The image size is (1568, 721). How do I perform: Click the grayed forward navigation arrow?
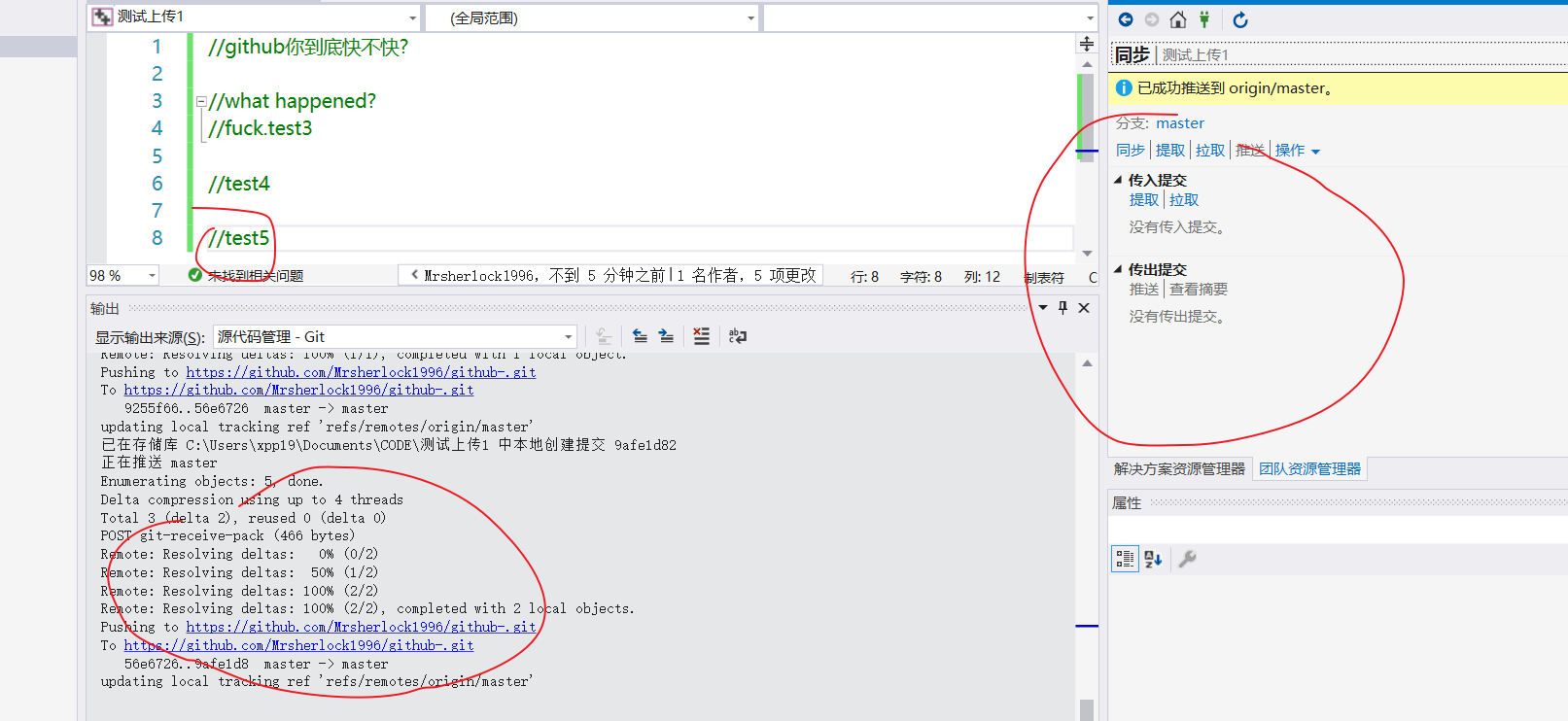click(1152, 19)
